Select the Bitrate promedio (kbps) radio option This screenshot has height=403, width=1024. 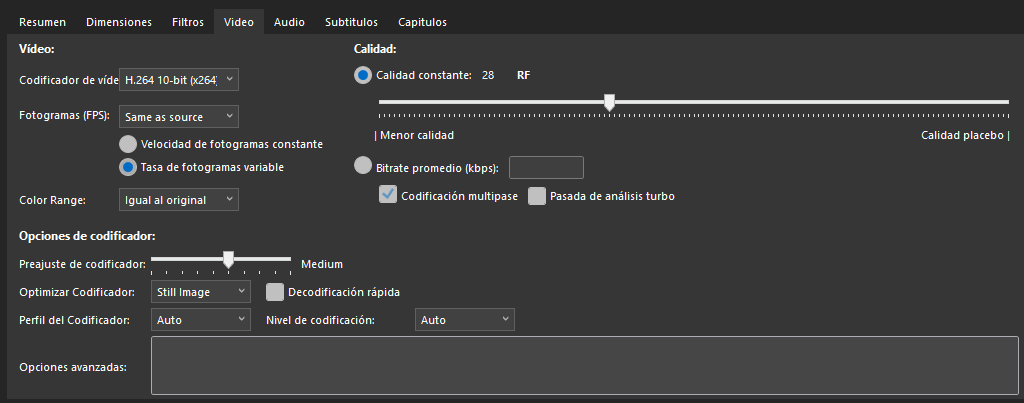(x=363, y=166)
